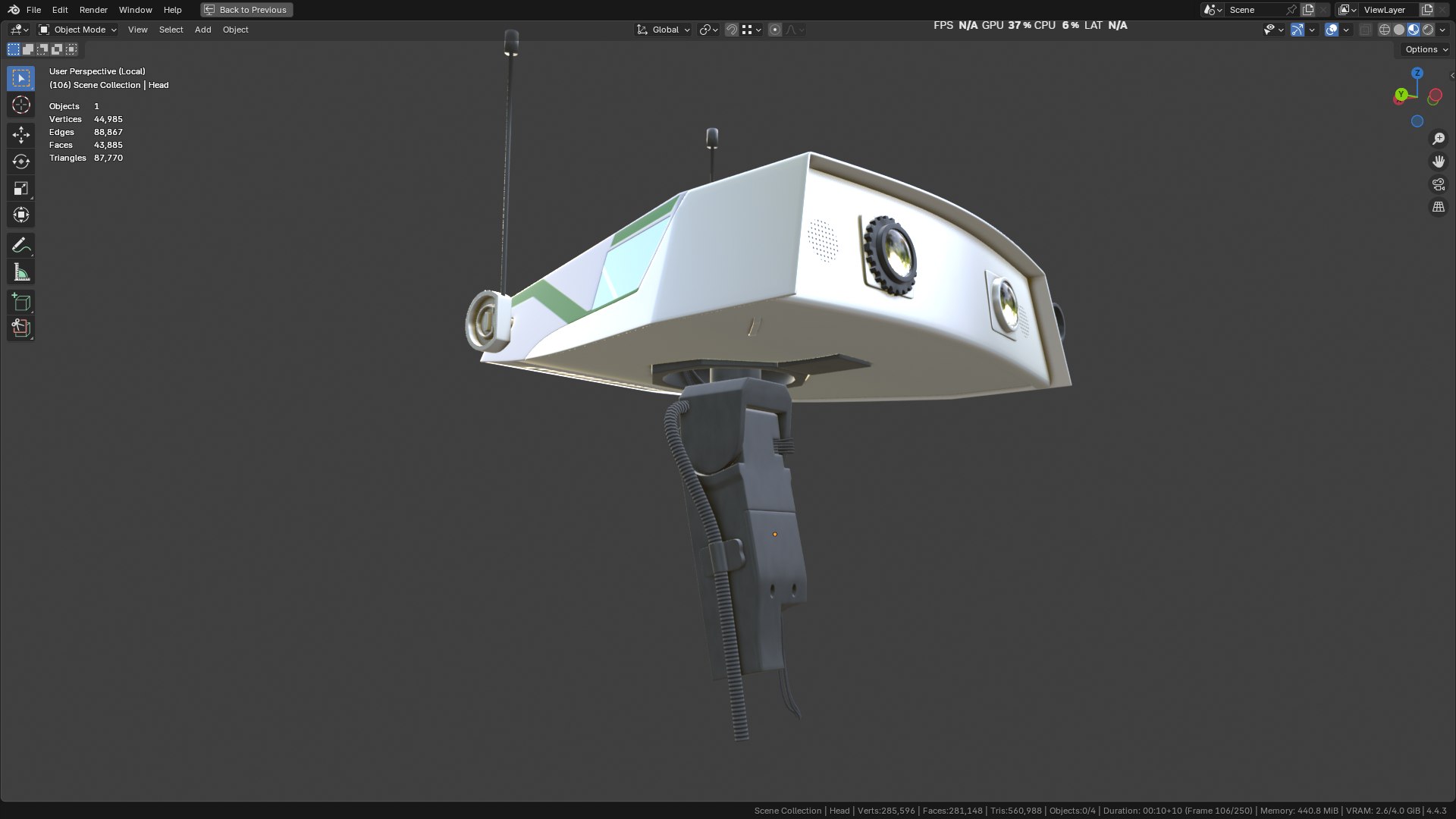Select the last toolbar tool below Add Cube

21,328
